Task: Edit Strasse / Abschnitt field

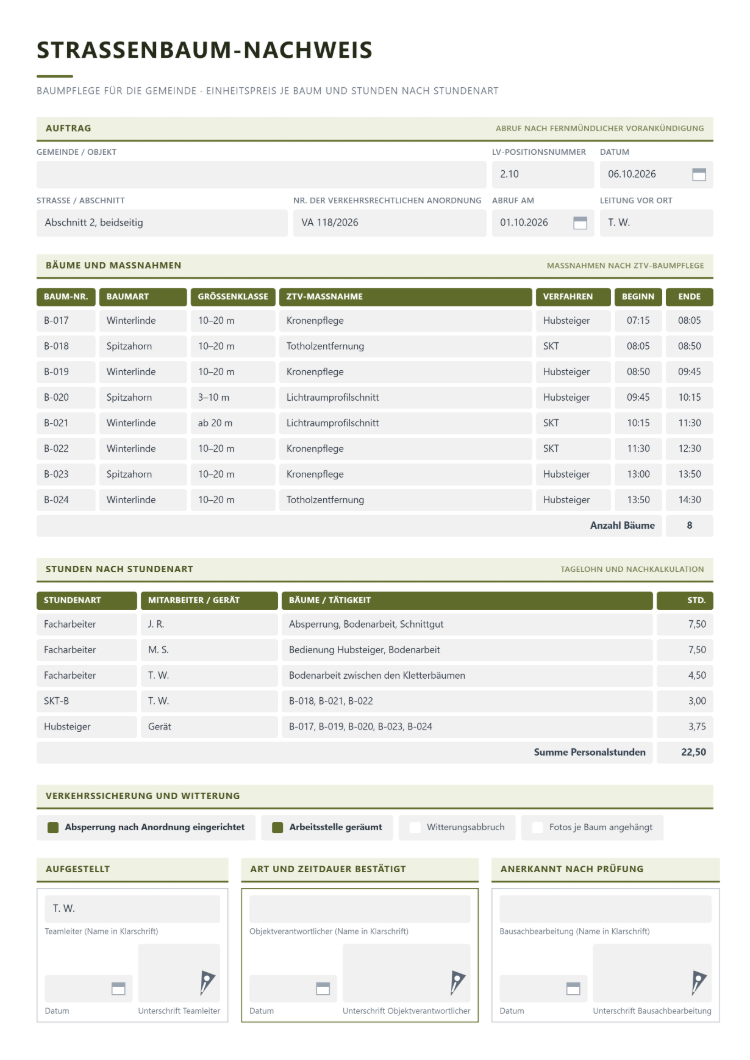Action: click(162, 223)
